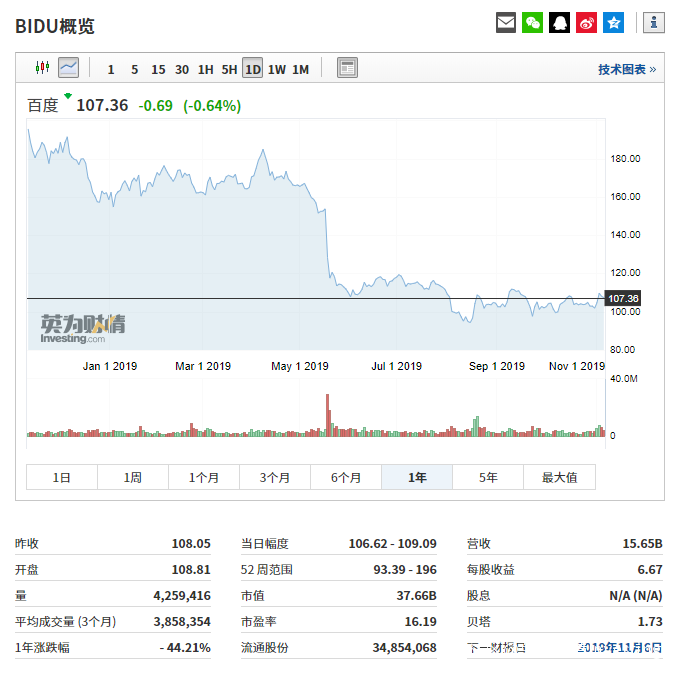Set chart interval to 30 minutes
The height and width of the screenshot is (673, 673).
tap(182, 70)
